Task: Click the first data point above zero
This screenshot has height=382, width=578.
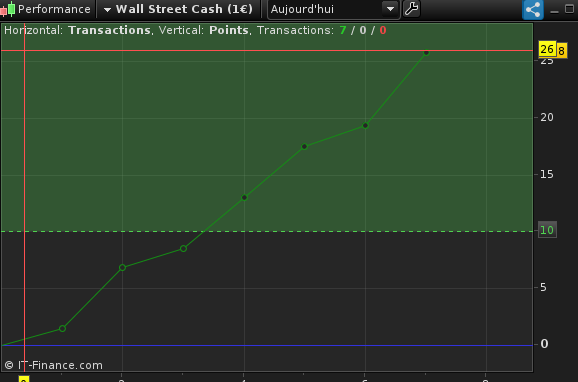Action: 62,329
